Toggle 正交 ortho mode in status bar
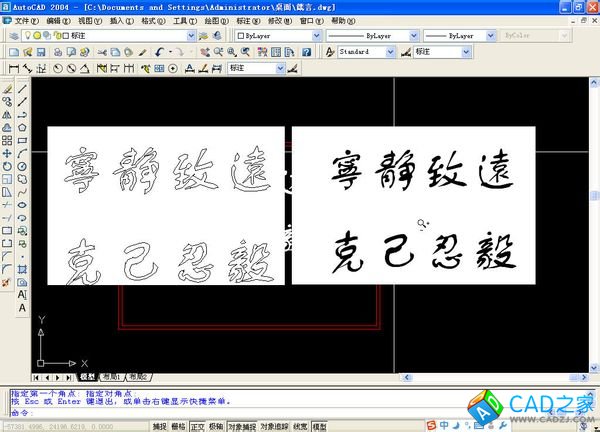 (x=196, y=426)
